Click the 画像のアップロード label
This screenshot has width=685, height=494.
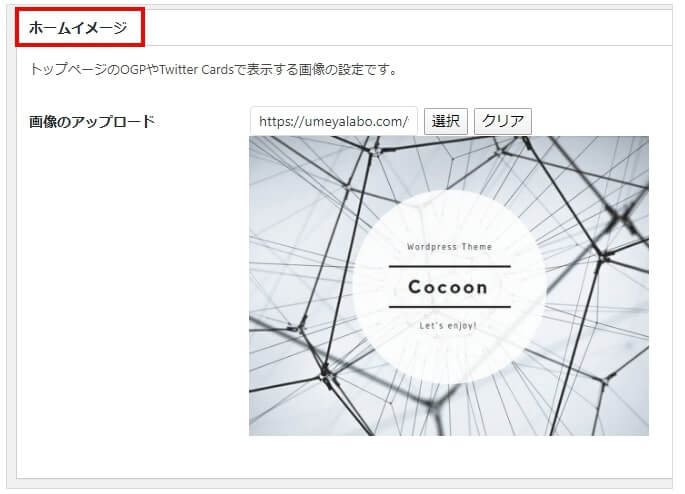(92, 121)
